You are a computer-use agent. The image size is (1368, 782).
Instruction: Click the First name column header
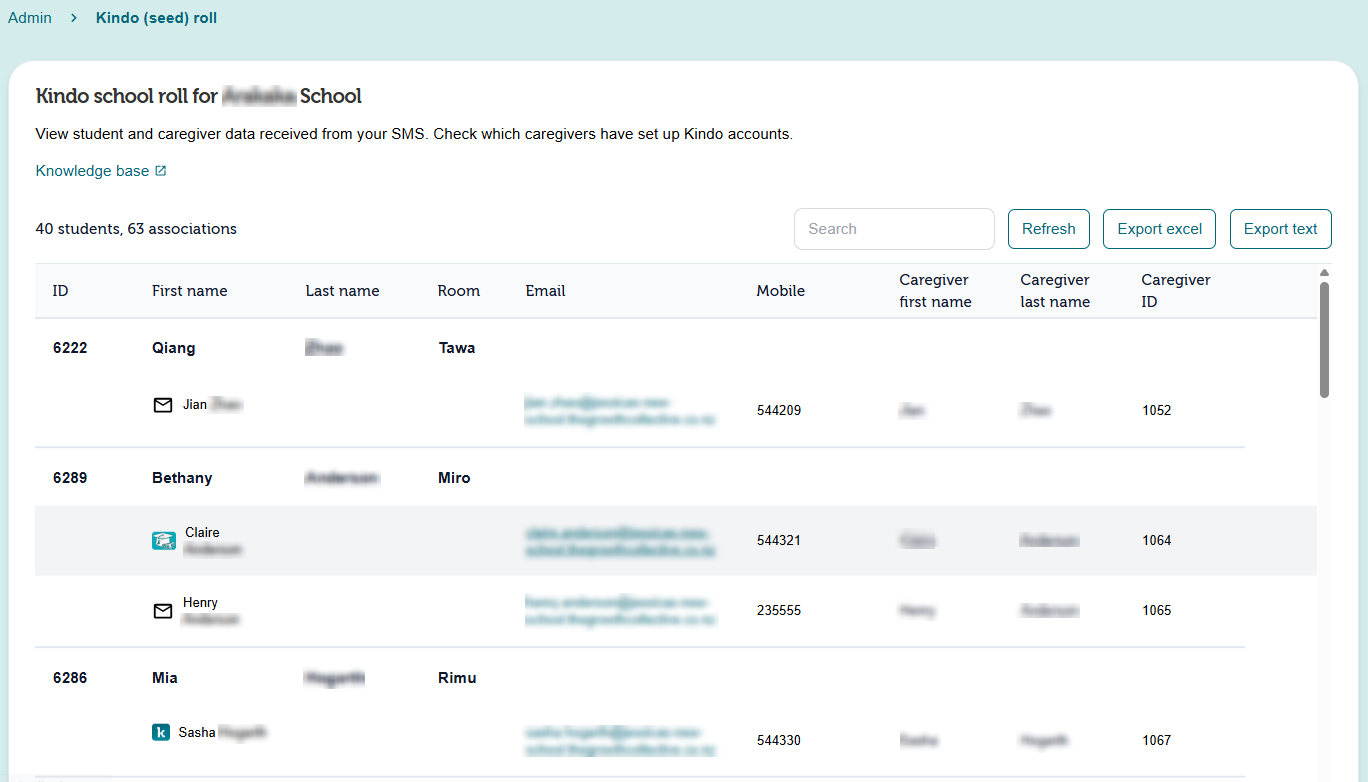point(190,291)
